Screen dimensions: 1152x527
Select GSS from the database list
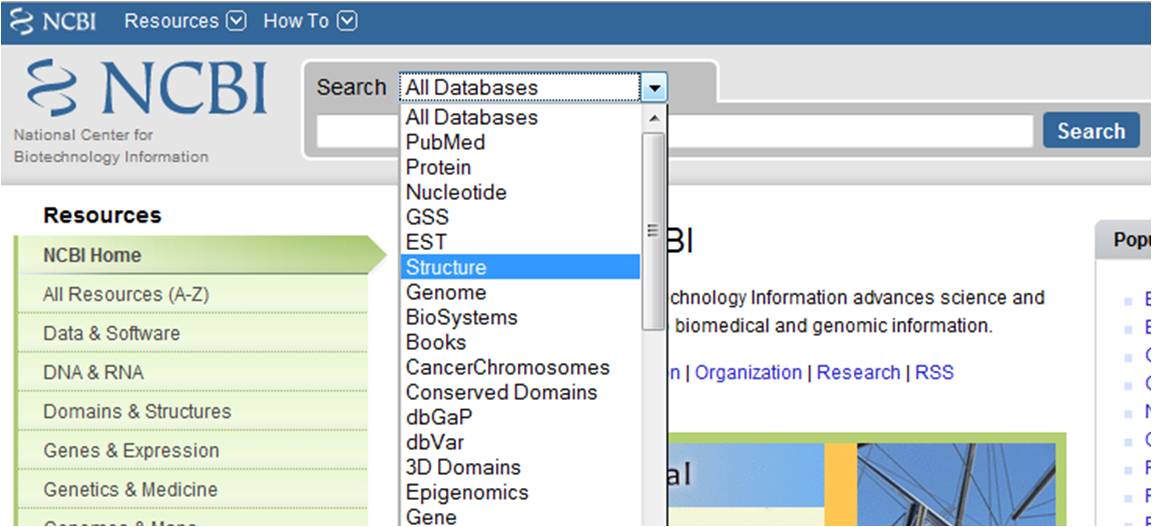click(521, 218)
